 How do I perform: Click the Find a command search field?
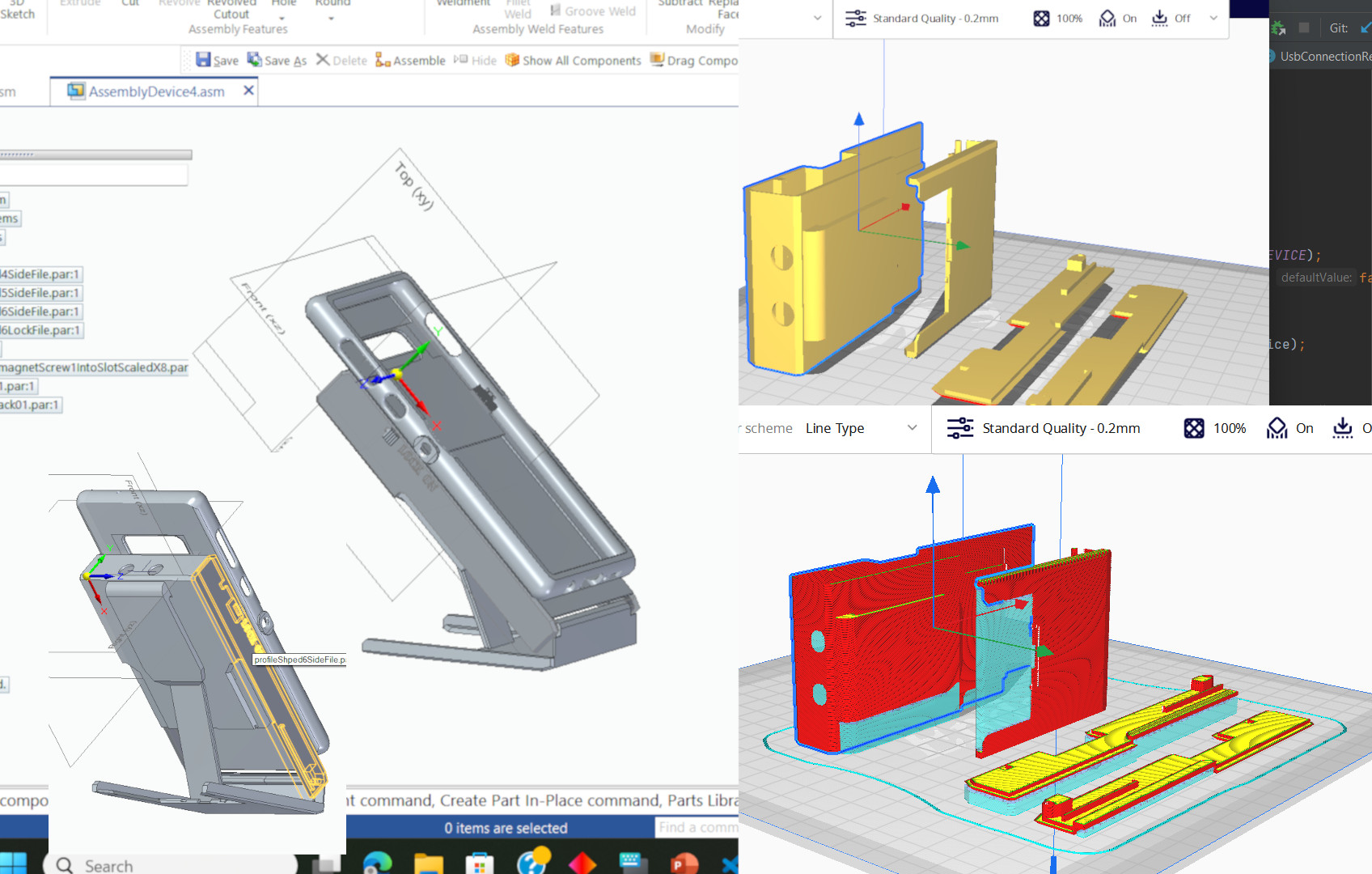pos(696,827)
